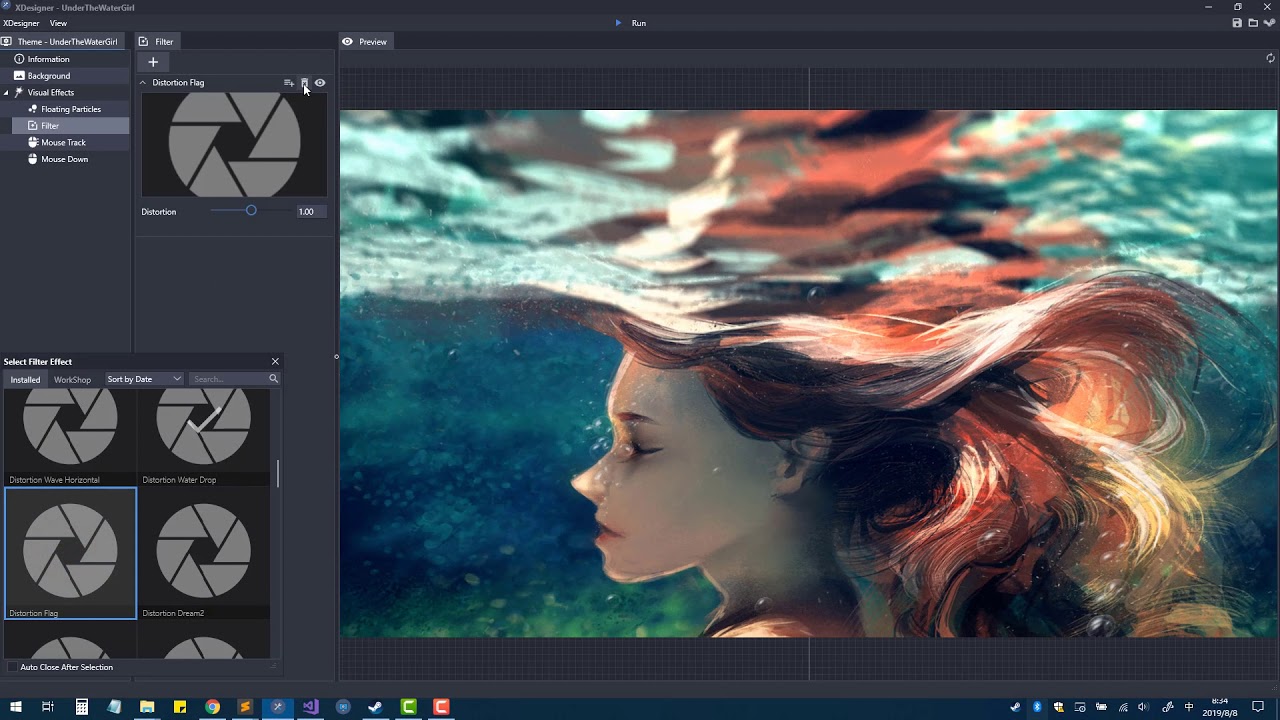Adjust the Distortion slider handle
The width and height of the screenshot is (1280, 720).
pos(251,211)
